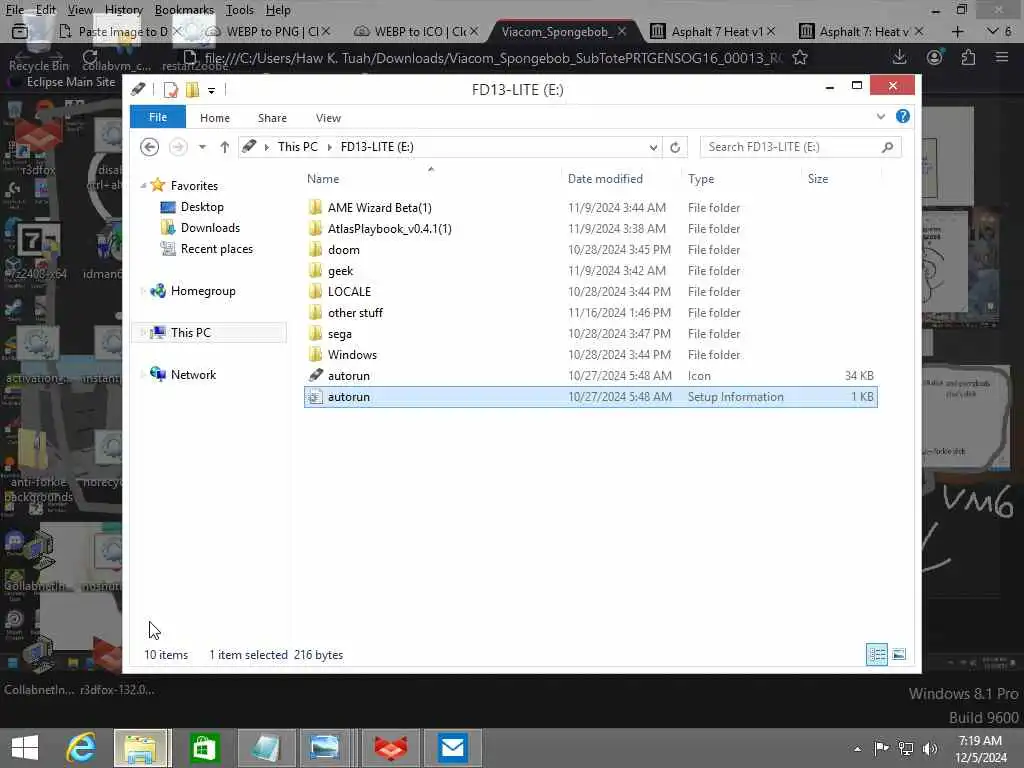This screenshot has height=768, width=1024.
Task: Switch to Large icons view button
Action: [x=899, y=654]
